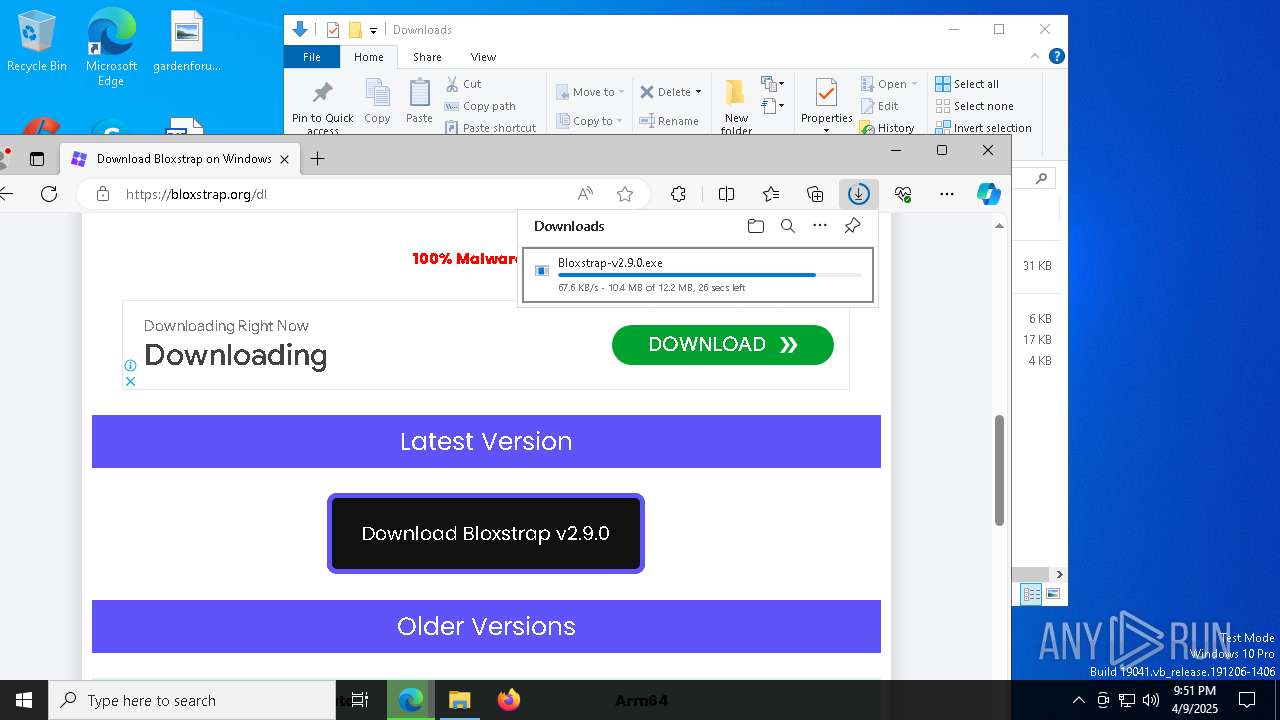Open Recycle Bin desktop icon
1280x720 pixels.
pos(37,42)
